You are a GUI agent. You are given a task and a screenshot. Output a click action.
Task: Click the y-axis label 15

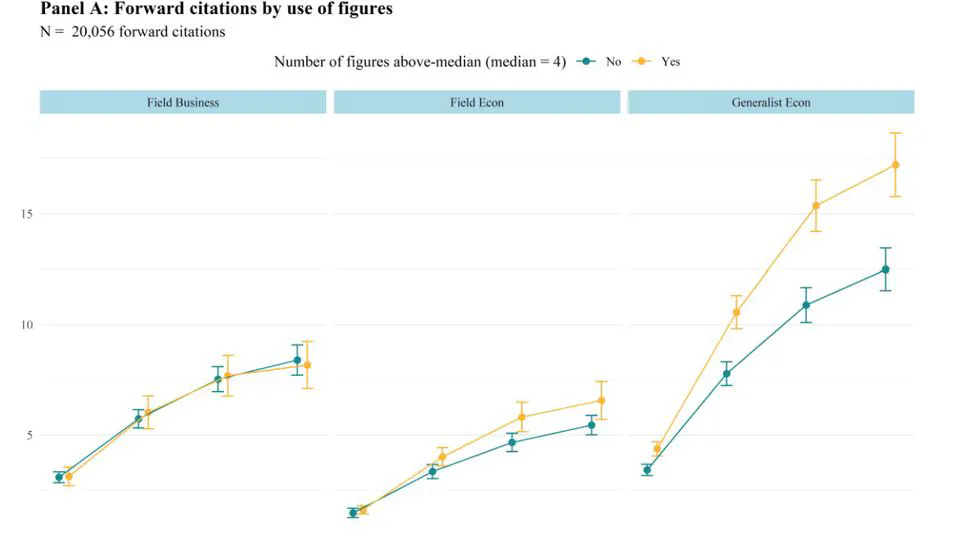[x=27, y=214]
